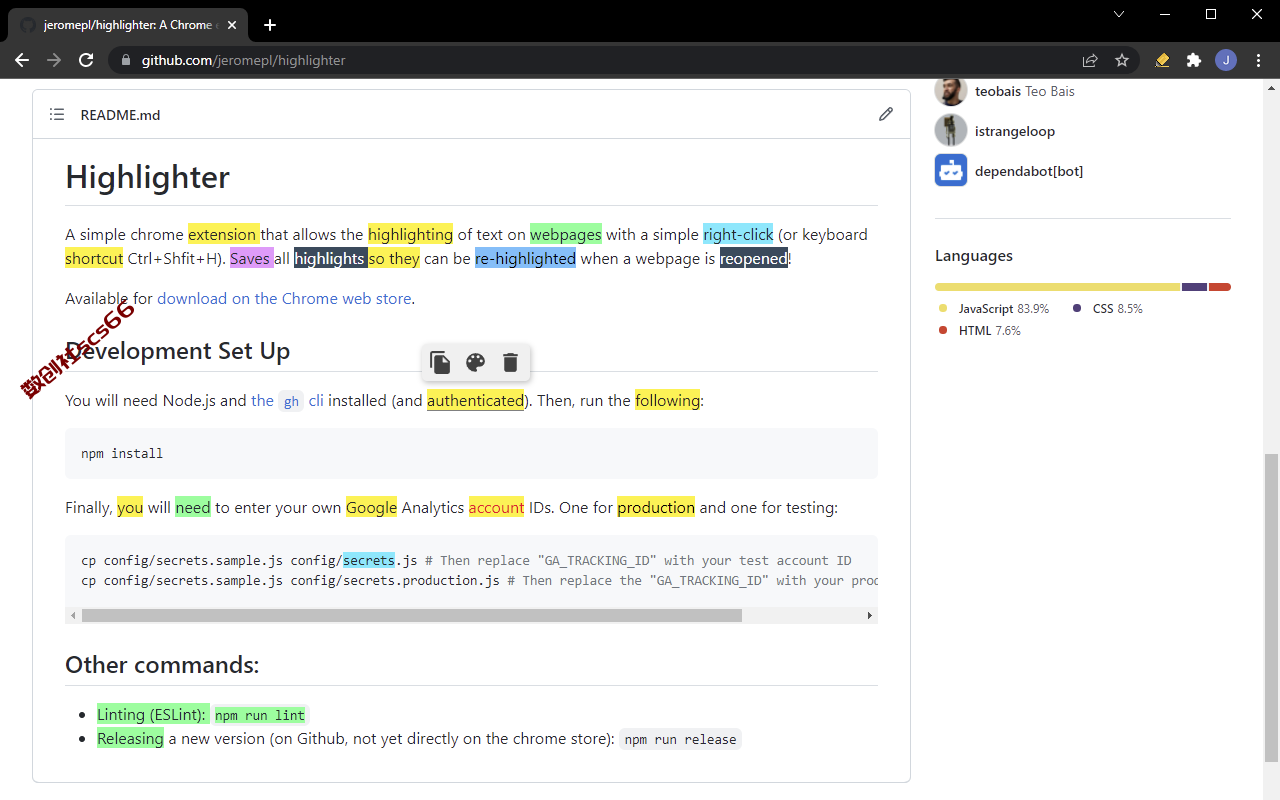Click the red HTML segment of language bar
The image size is (1280, 800).
tap(1220, 287)
